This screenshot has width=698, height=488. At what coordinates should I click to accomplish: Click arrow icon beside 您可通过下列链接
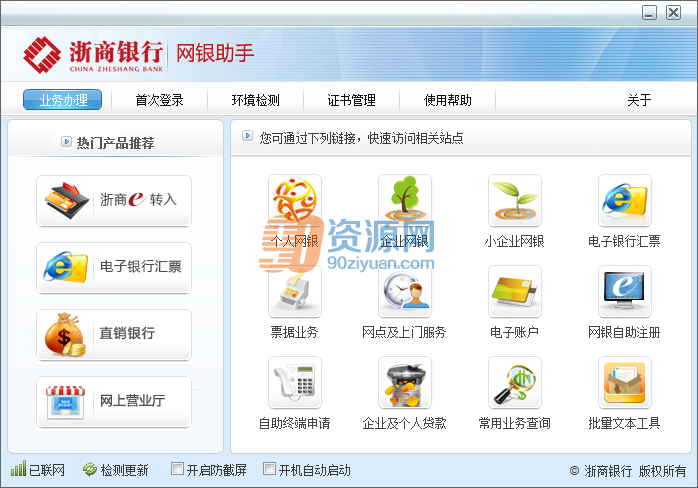248,135
